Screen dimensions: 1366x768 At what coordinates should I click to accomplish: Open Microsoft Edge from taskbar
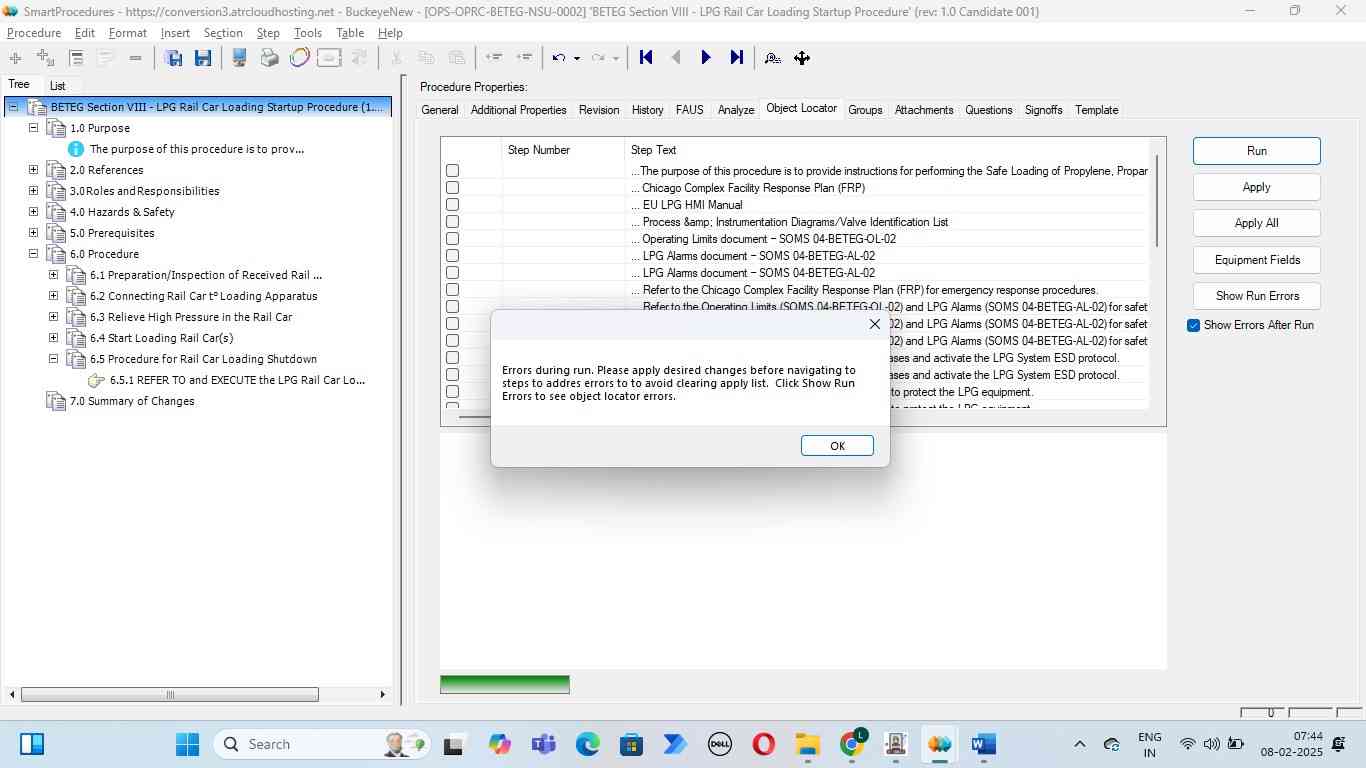pos(588,744)
